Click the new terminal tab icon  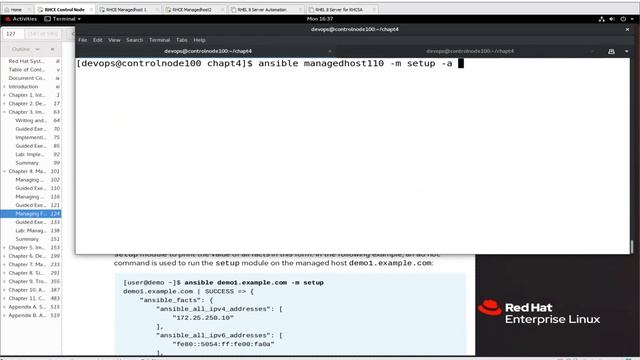611,51
